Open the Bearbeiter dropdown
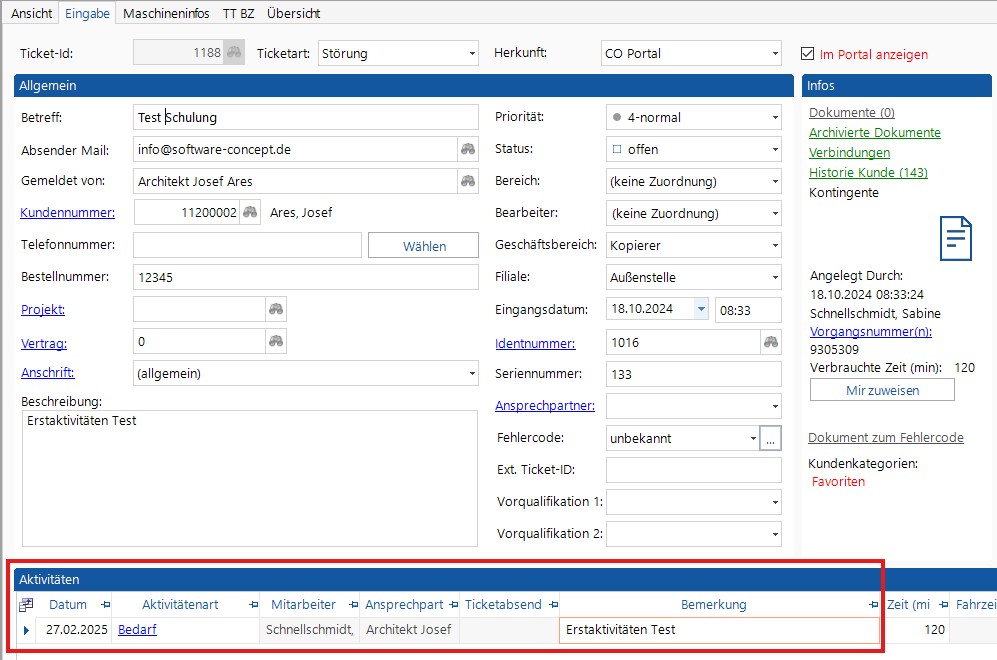997x660 pixels. pos(775,214)
